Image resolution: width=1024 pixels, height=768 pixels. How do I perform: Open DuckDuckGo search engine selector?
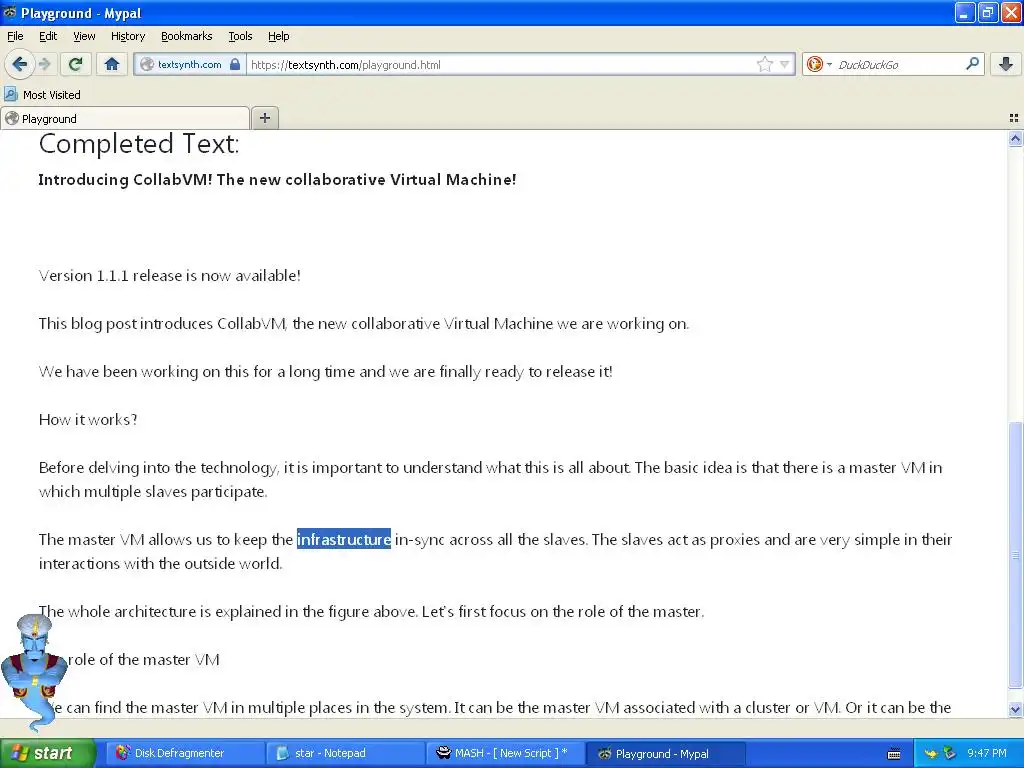click(x=819, y=64)
